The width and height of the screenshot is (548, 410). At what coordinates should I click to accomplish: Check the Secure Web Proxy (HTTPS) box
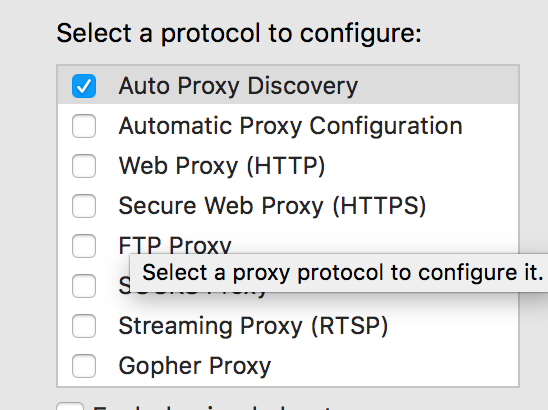(84, 206)
